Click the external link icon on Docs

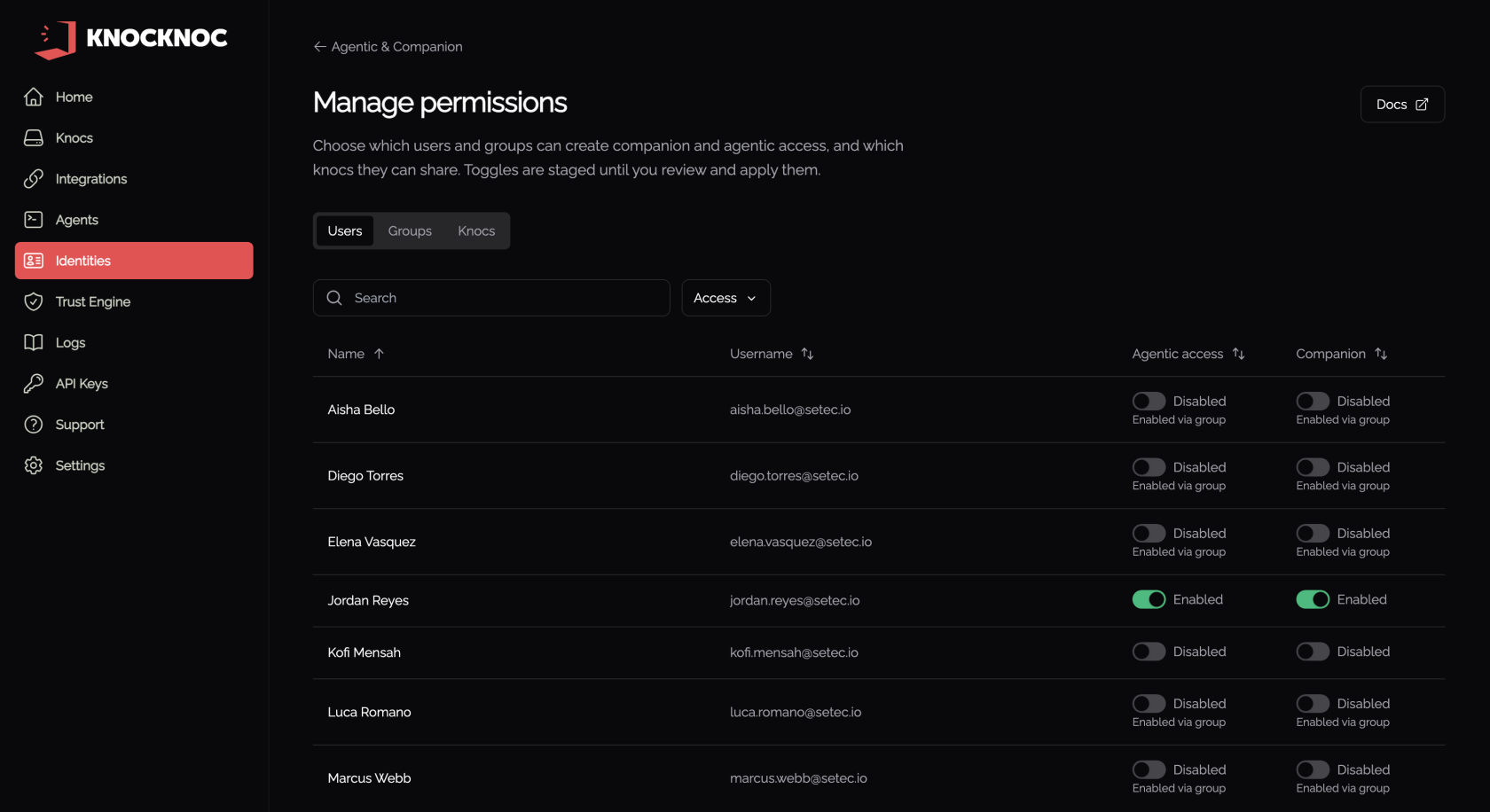[x=1422, y=105]
